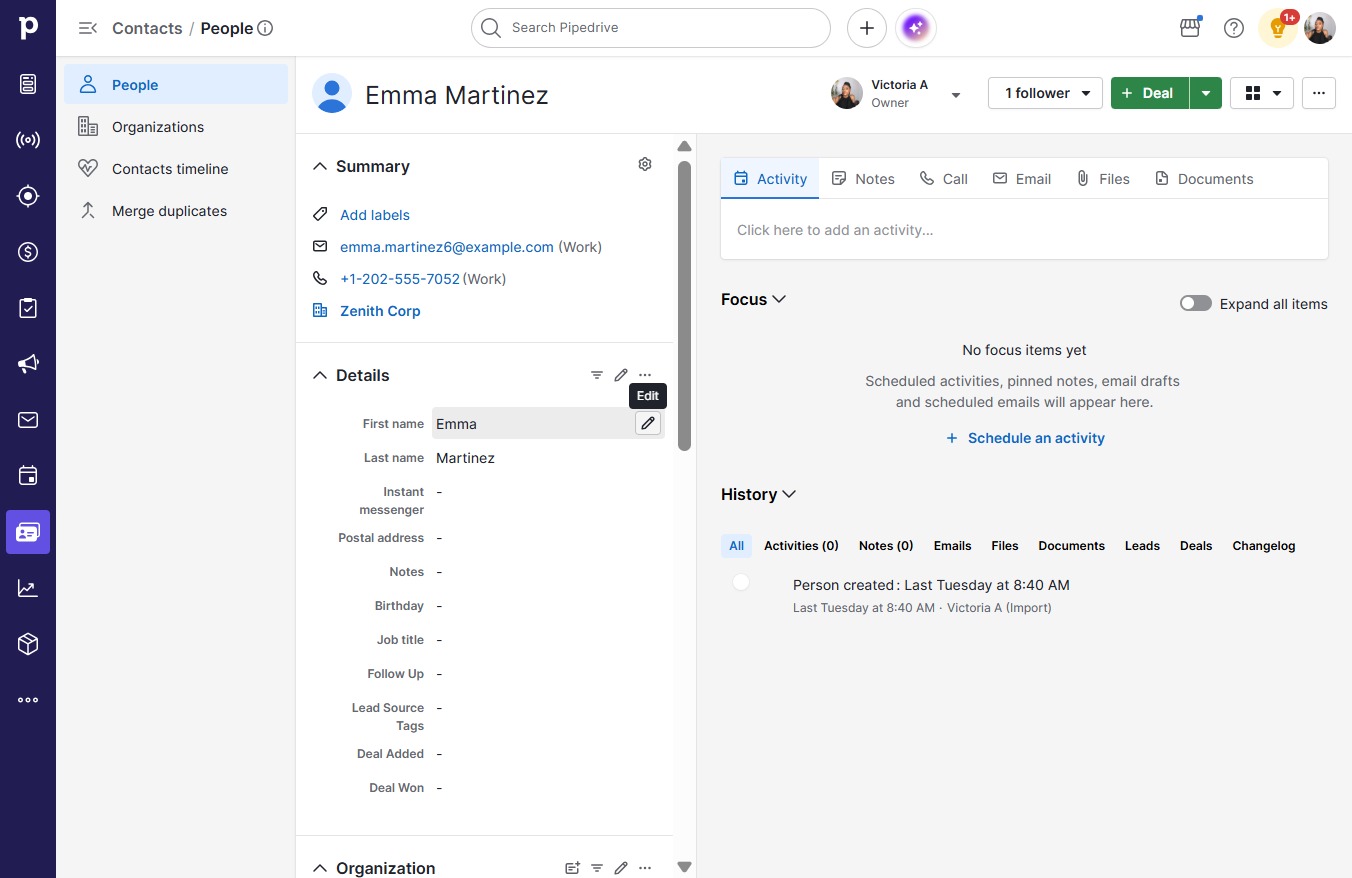This screenshot has width=1352, height=878.
Task: Click the details panel scrollbar thumb
Action: (685, 306)
